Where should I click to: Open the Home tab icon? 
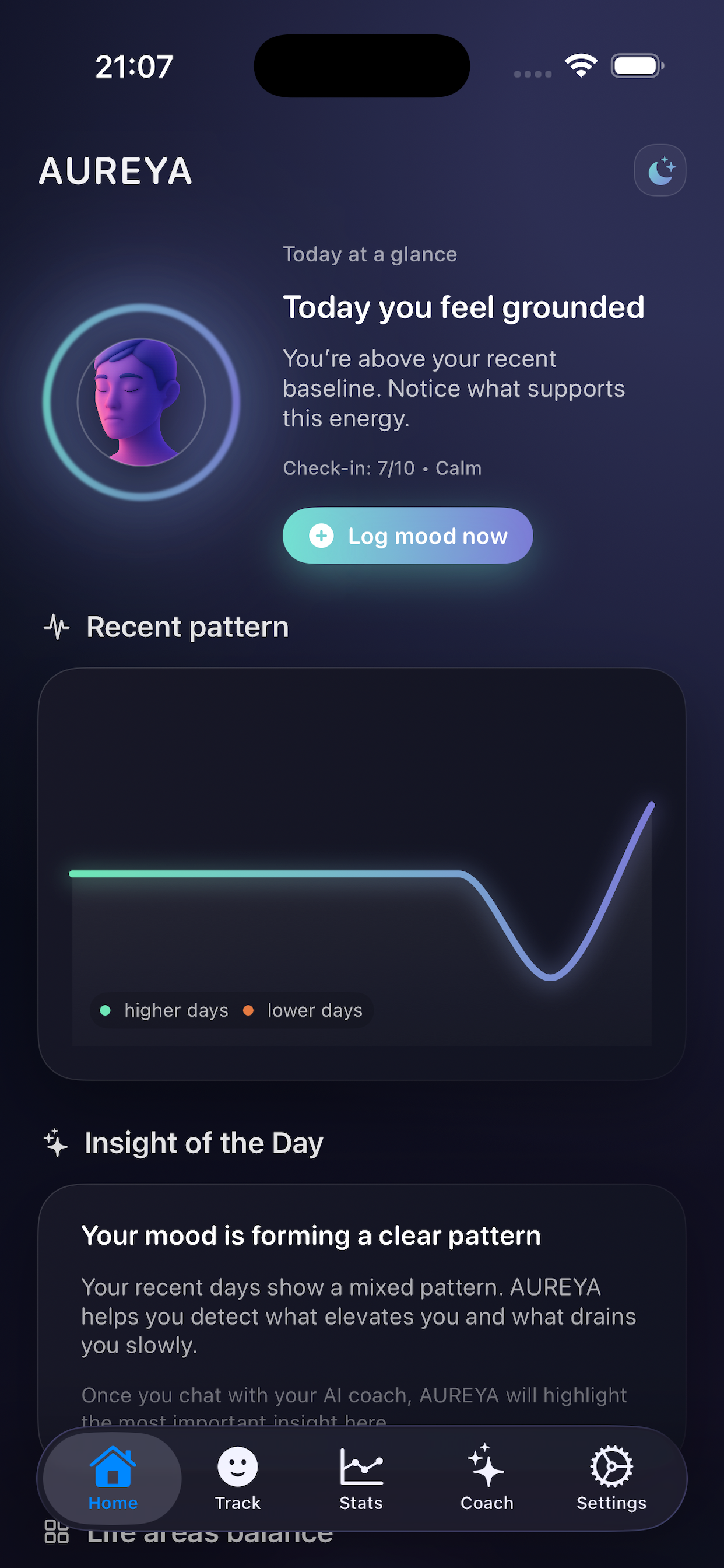pos(113,1465)
